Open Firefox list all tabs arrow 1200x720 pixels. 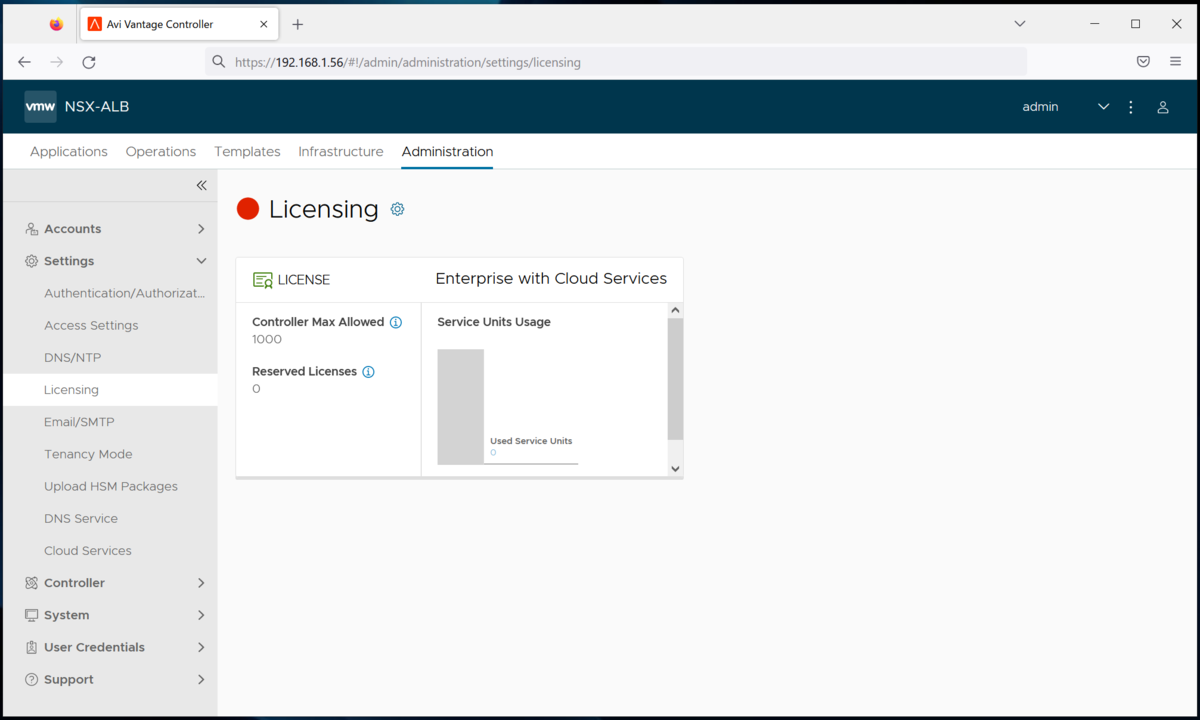1020,24
